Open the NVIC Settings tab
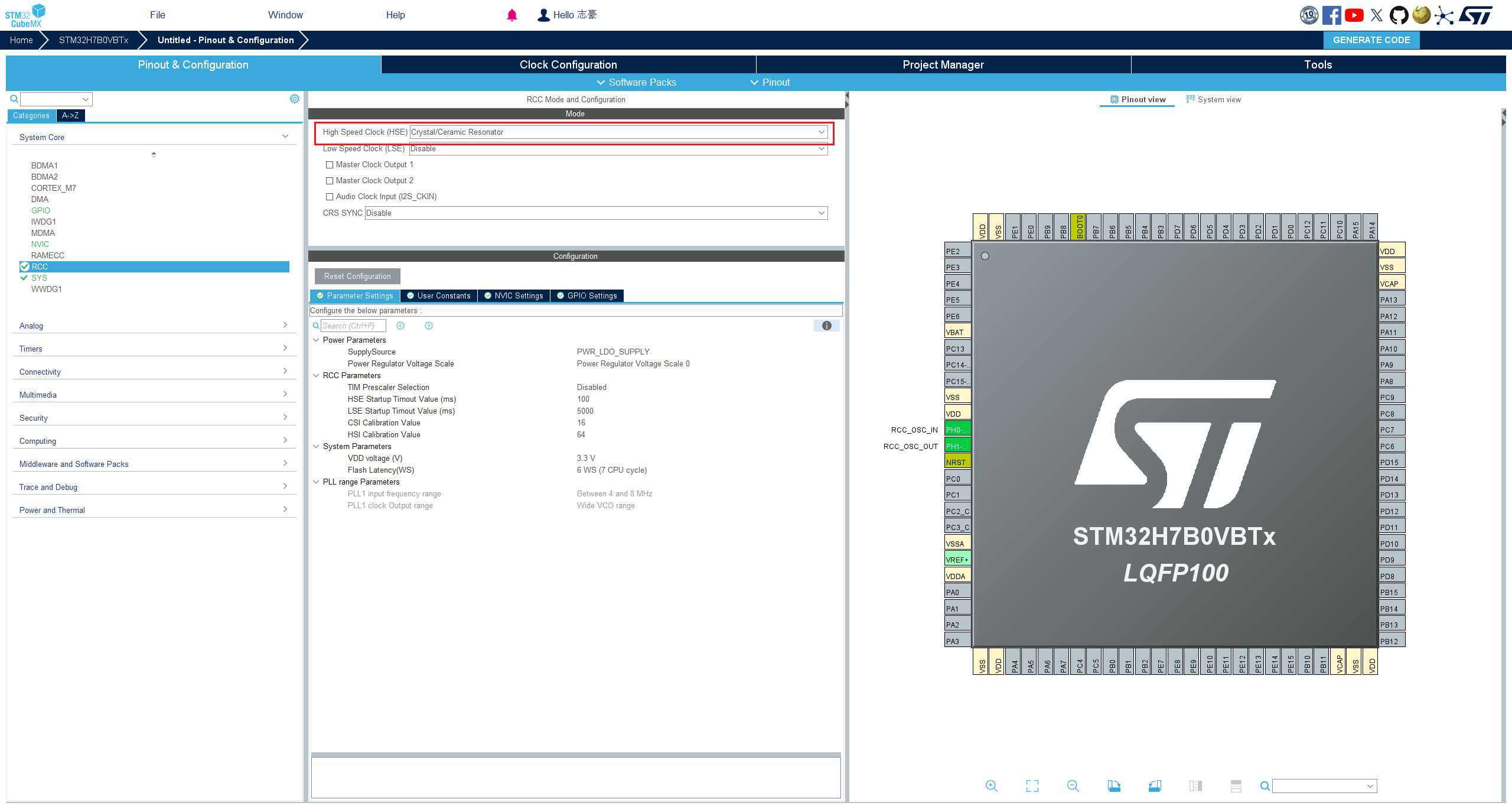 click(x=513, y=295)
